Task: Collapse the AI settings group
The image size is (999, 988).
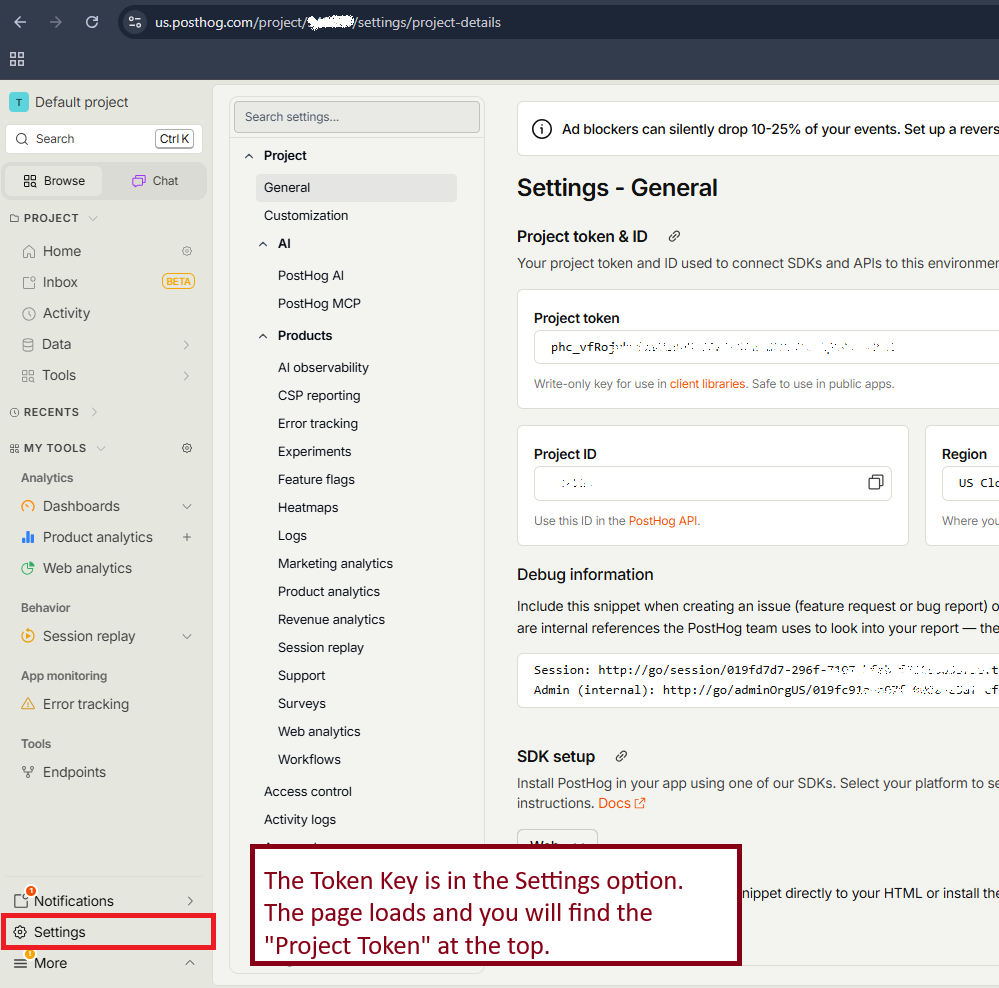Action: coord(263,244)
